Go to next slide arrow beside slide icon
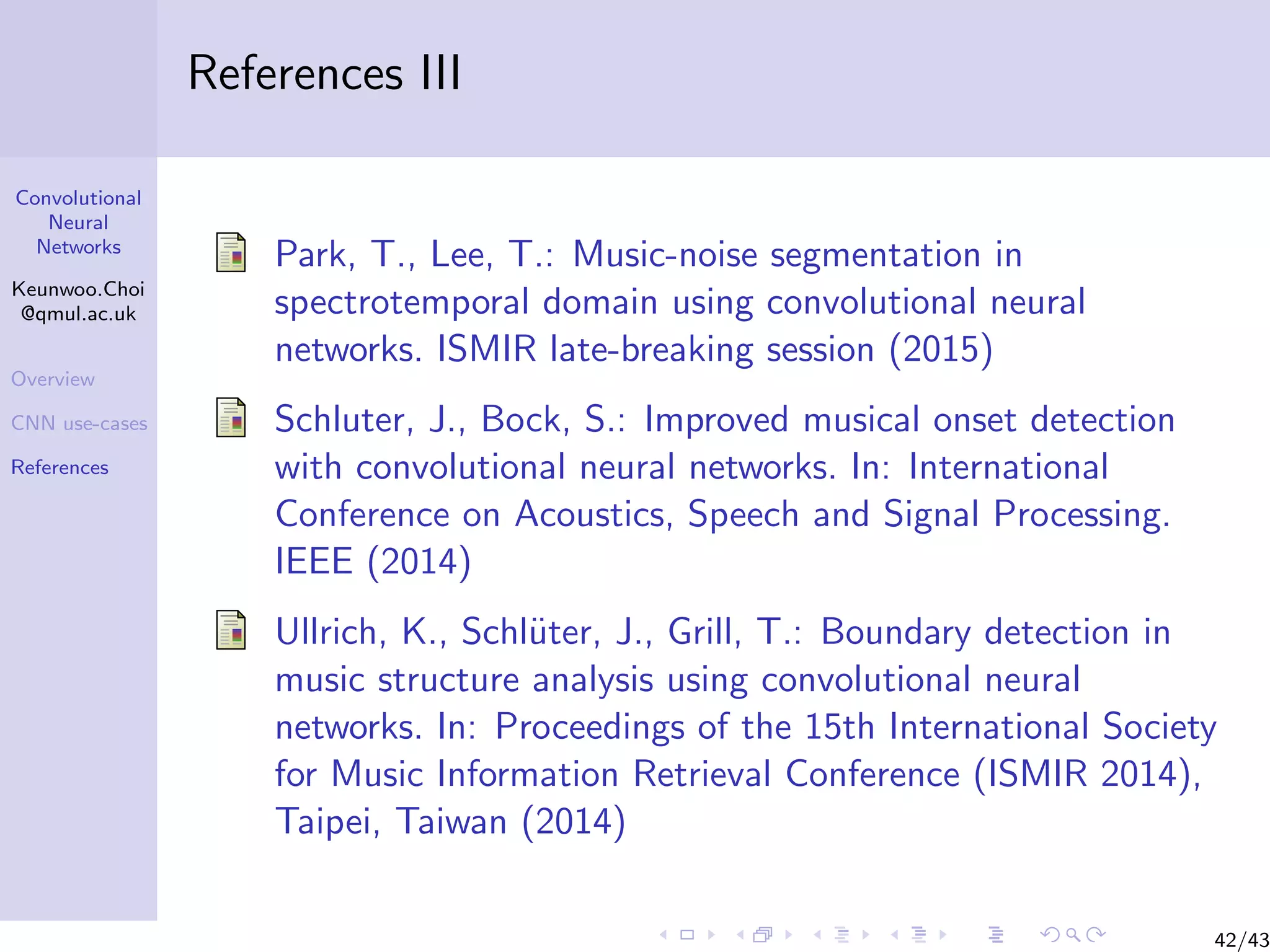Image resolution: width=1270 pixels, height=952 pixels. 711,935
